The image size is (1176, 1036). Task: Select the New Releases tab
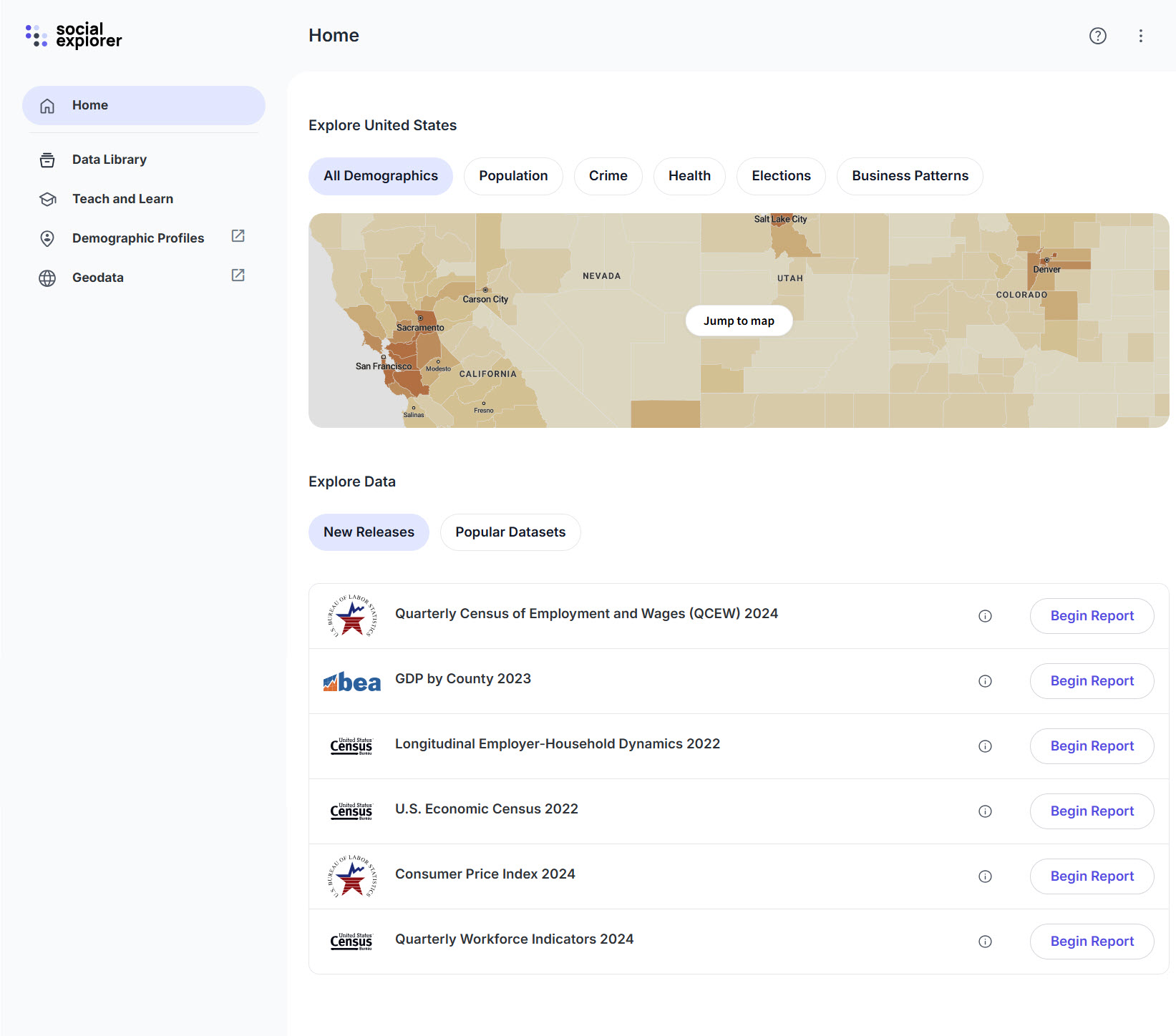[x=369, y=532]
